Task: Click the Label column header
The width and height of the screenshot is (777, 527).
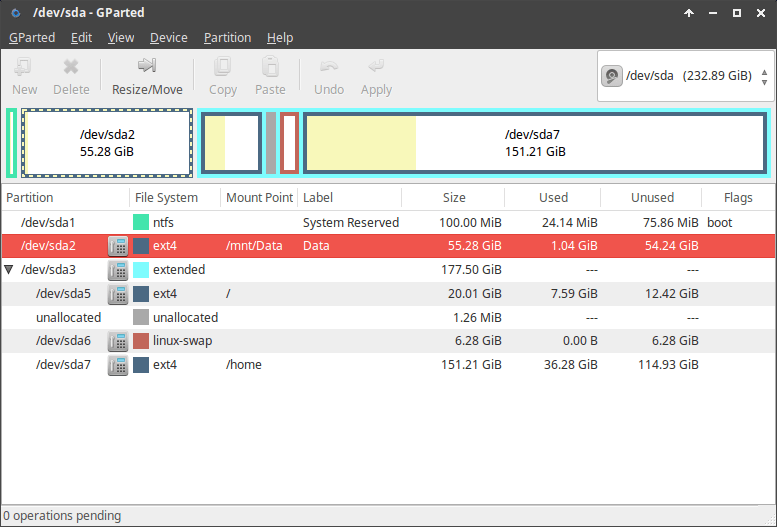Action: (349, 197)
